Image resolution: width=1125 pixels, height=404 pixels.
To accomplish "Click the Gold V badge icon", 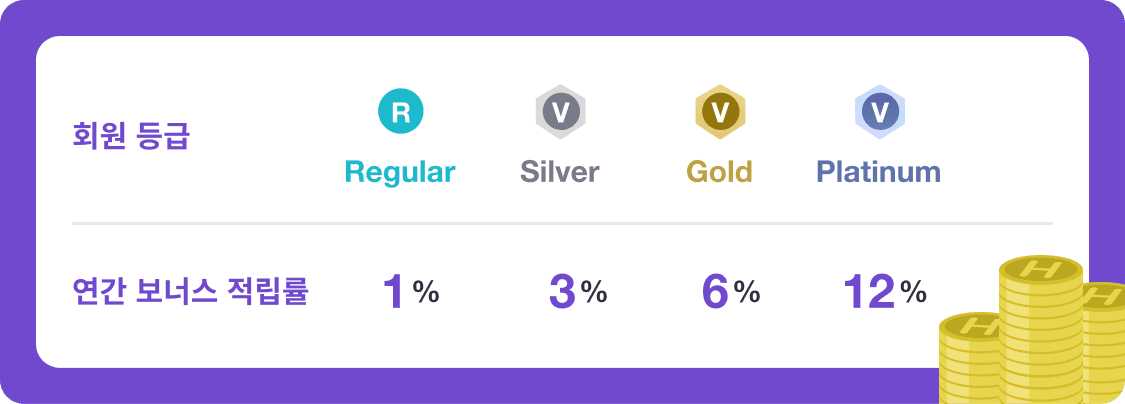I will click(x=719, y=112).
